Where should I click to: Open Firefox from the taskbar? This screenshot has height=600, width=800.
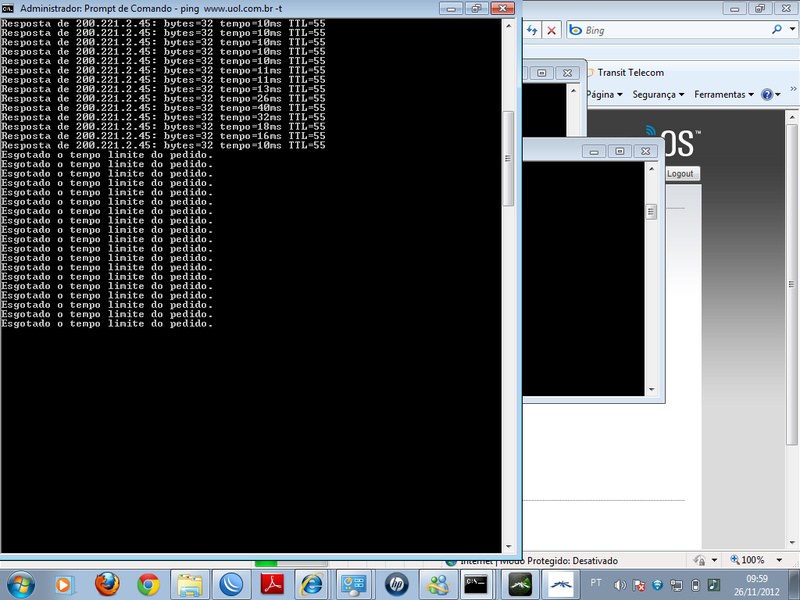[x=107, y=585]
